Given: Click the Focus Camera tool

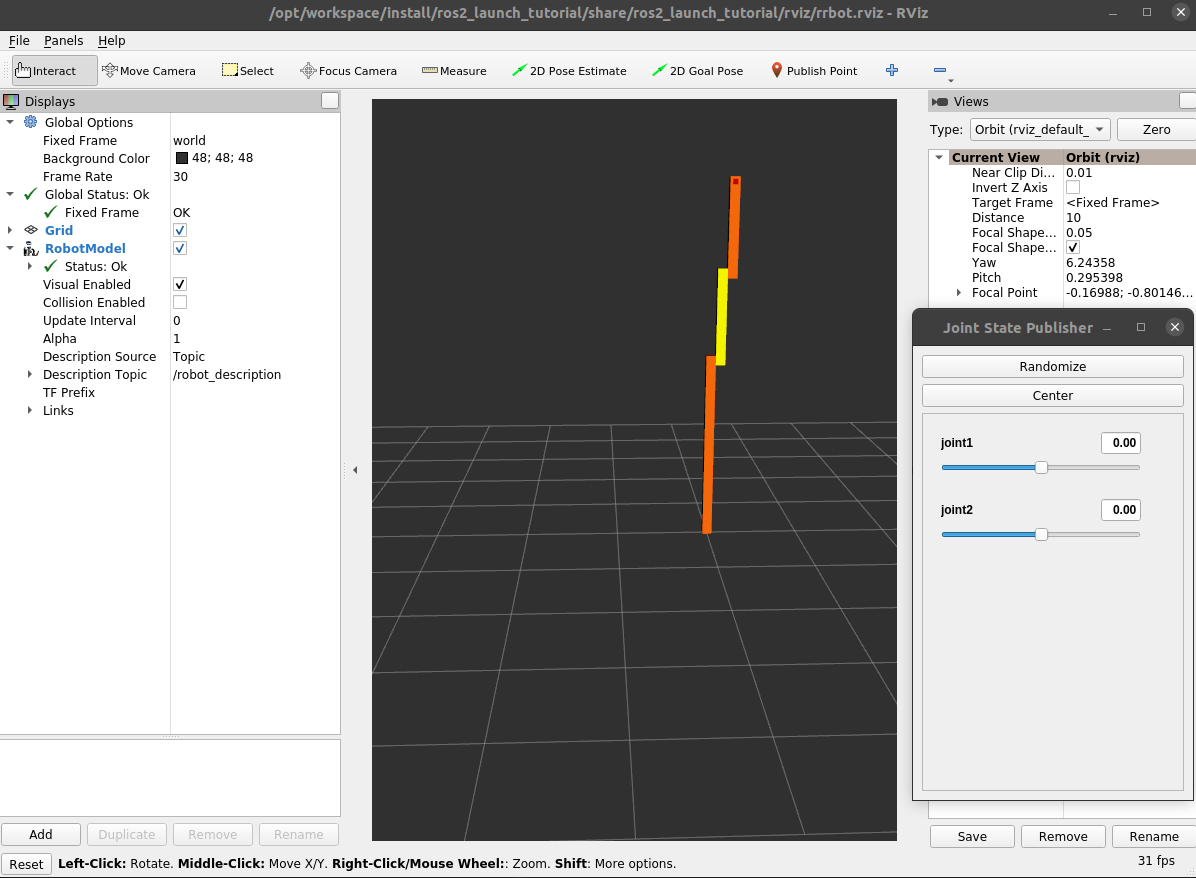Looking at the screenshot, I should [348, 70].
